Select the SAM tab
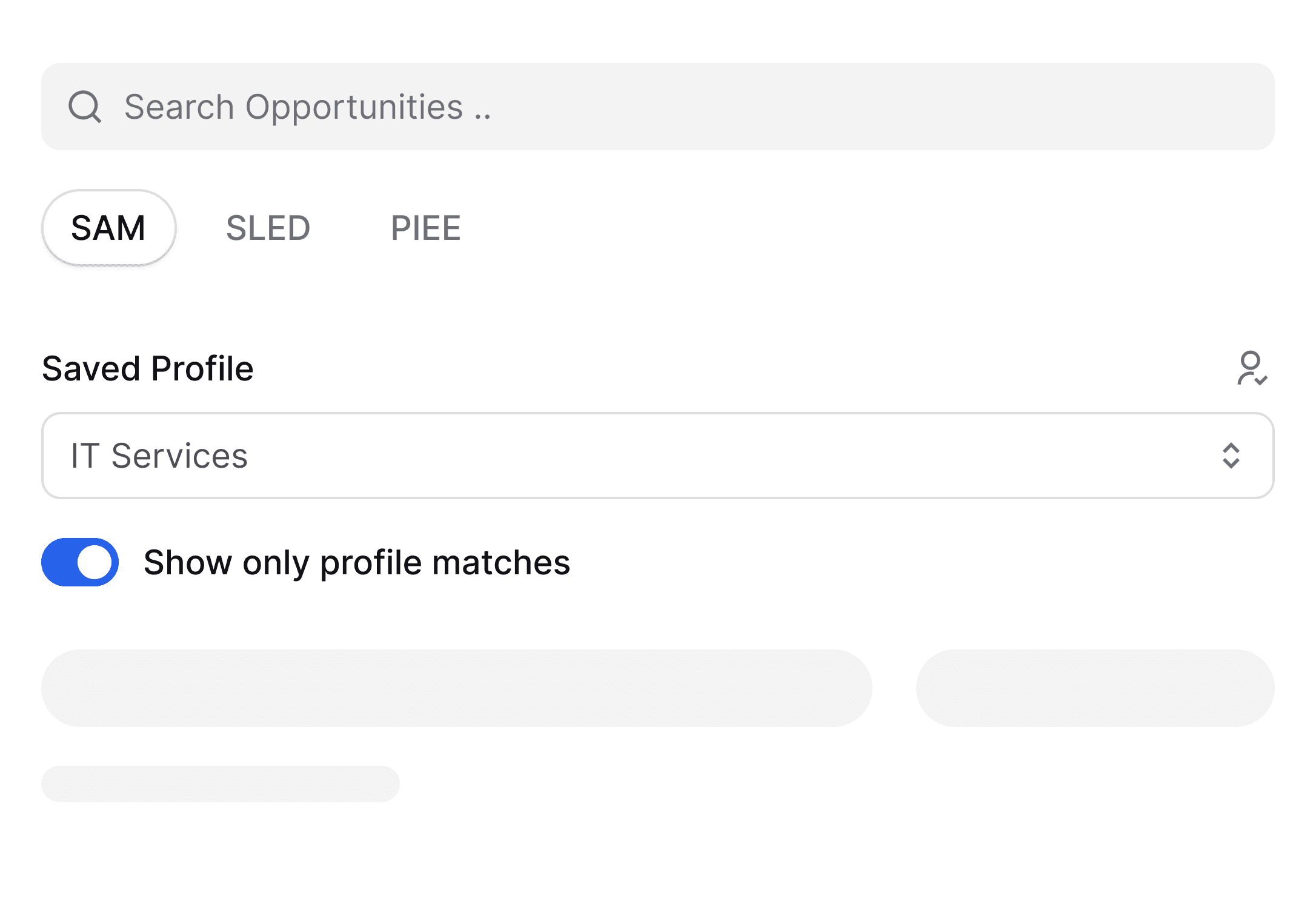1316x899 pixels. [108, 228]
